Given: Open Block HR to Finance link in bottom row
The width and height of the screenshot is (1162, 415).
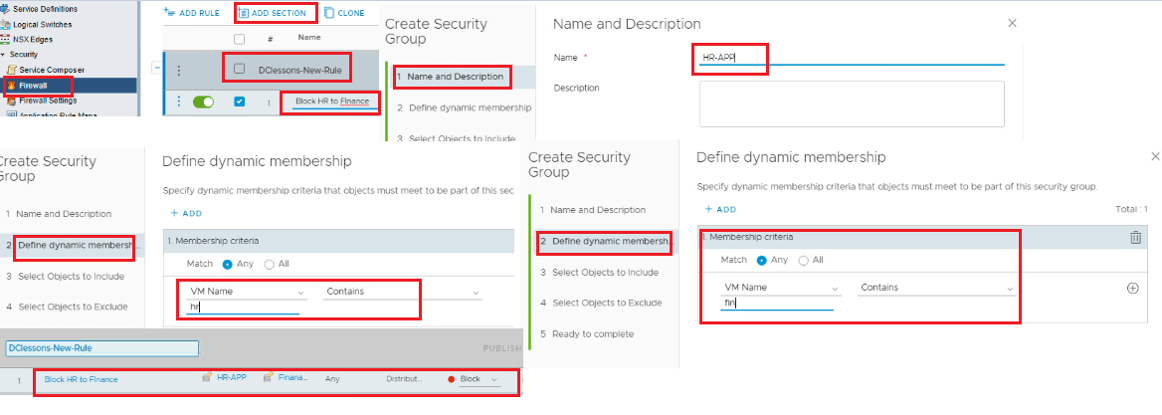Looking at the screenshot, I should click(81, 379).
